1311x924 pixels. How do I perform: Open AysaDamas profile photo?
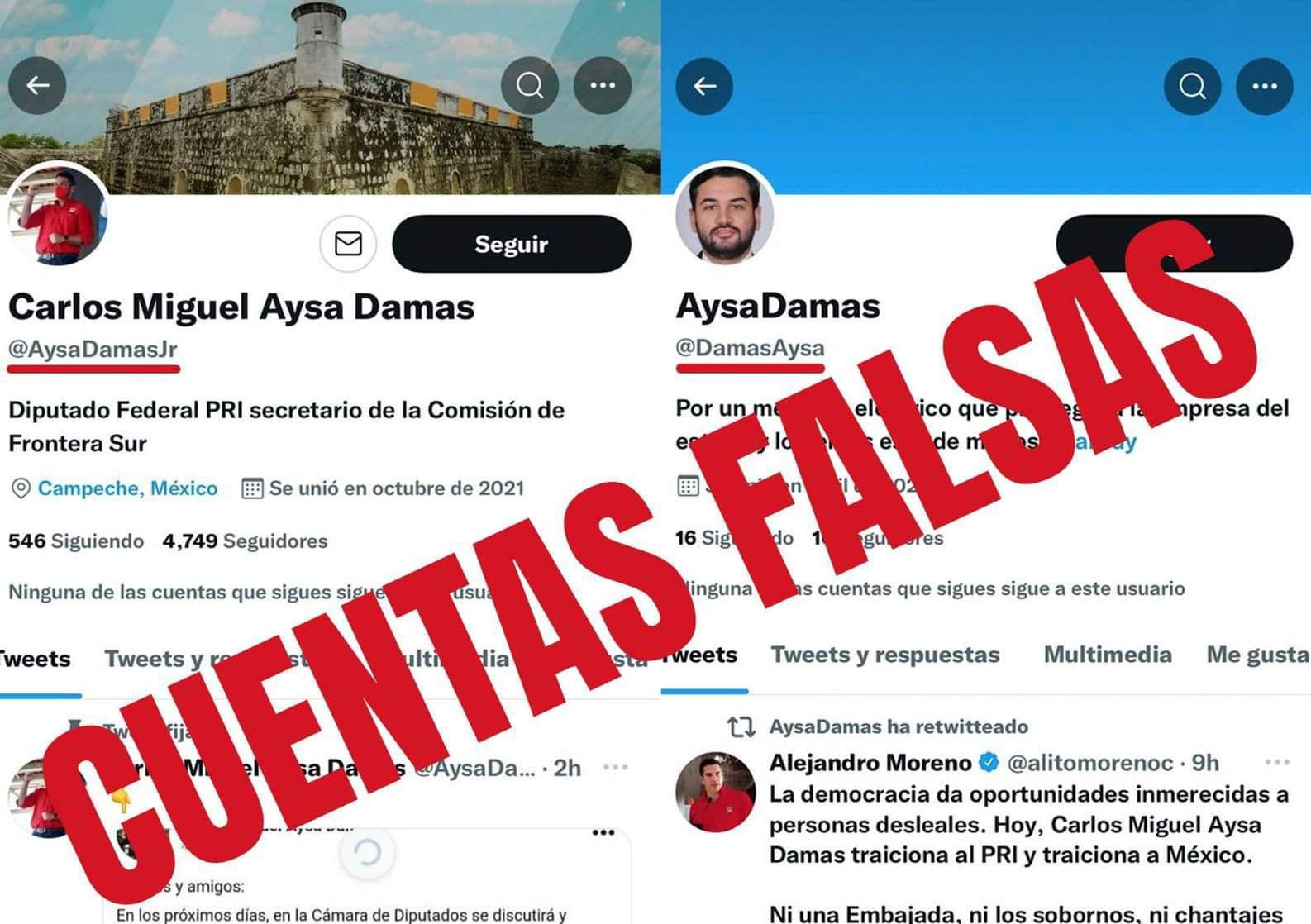click(725, 213)
